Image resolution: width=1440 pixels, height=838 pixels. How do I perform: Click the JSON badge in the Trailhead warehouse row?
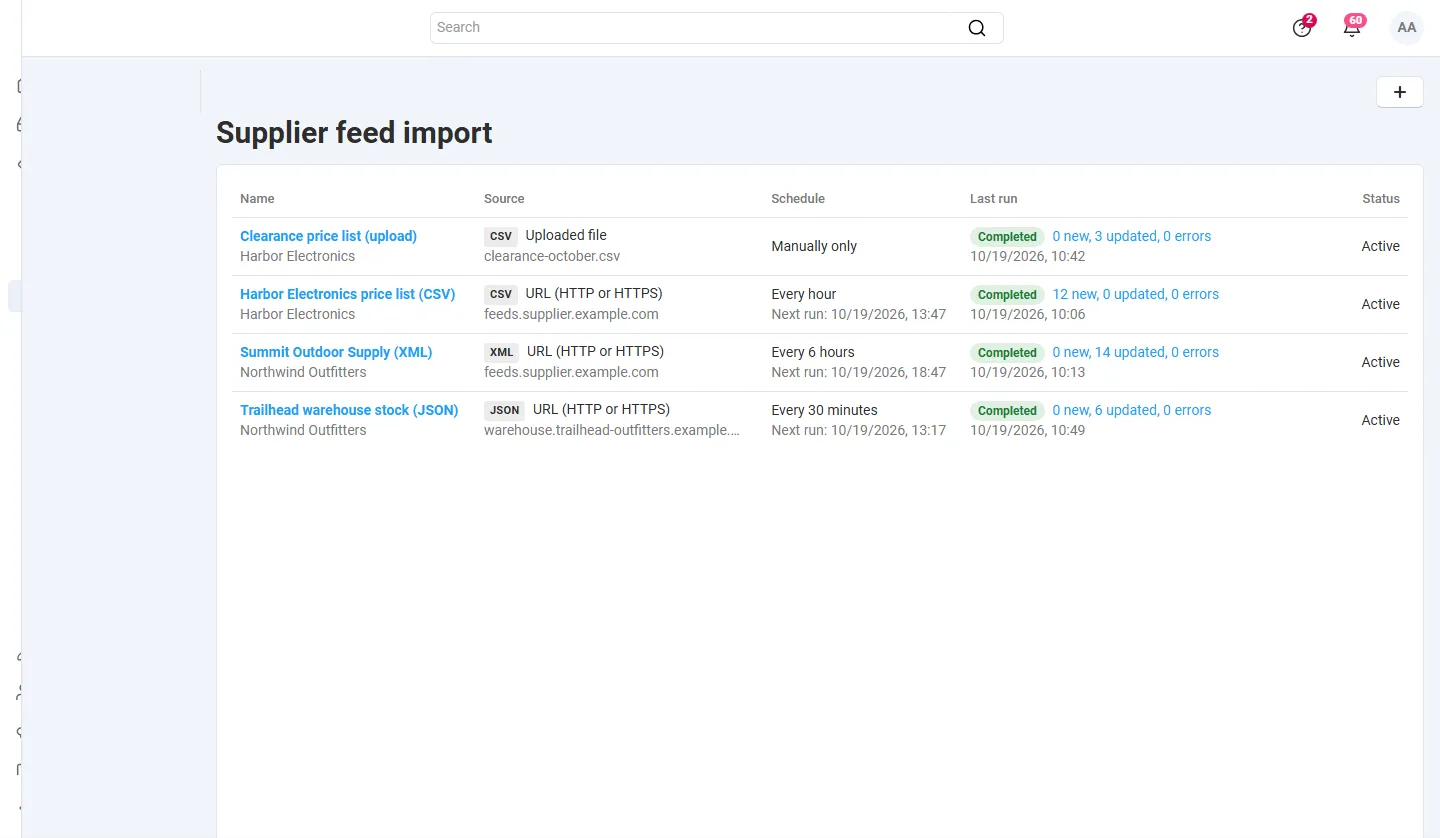tap(505, 411)
